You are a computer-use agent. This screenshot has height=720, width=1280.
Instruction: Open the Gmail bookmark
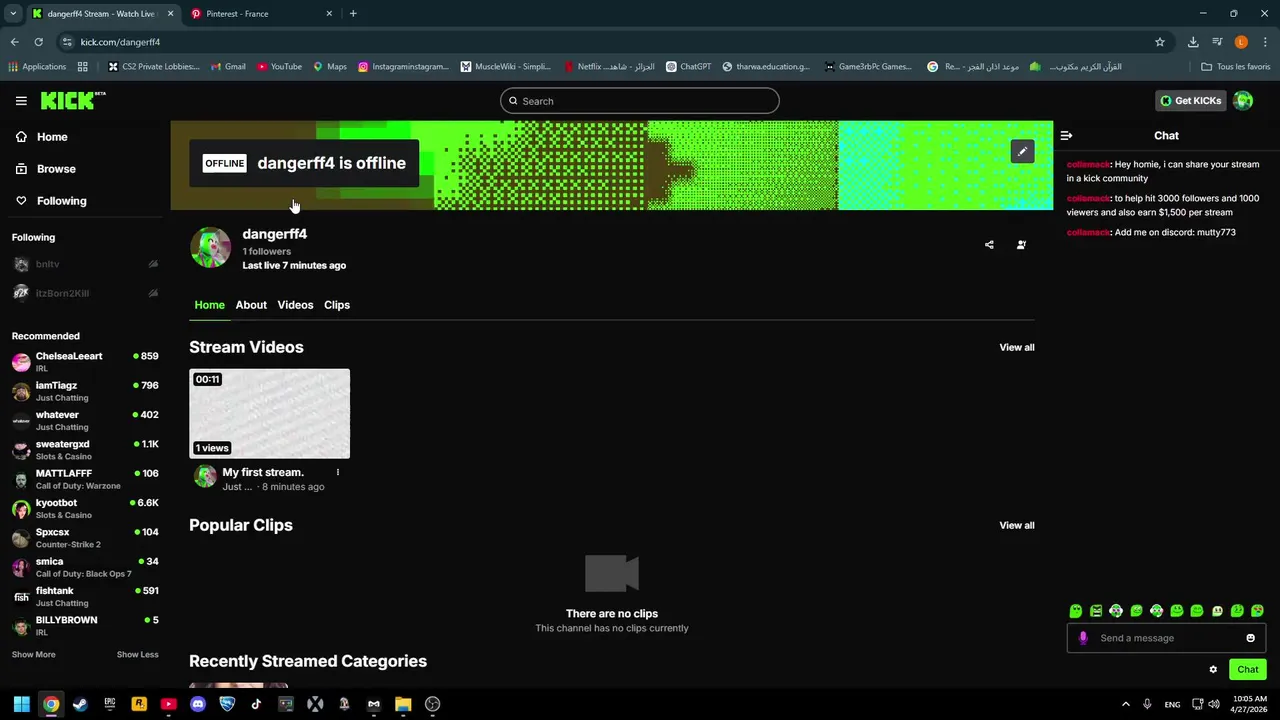(x=227, y=67)
